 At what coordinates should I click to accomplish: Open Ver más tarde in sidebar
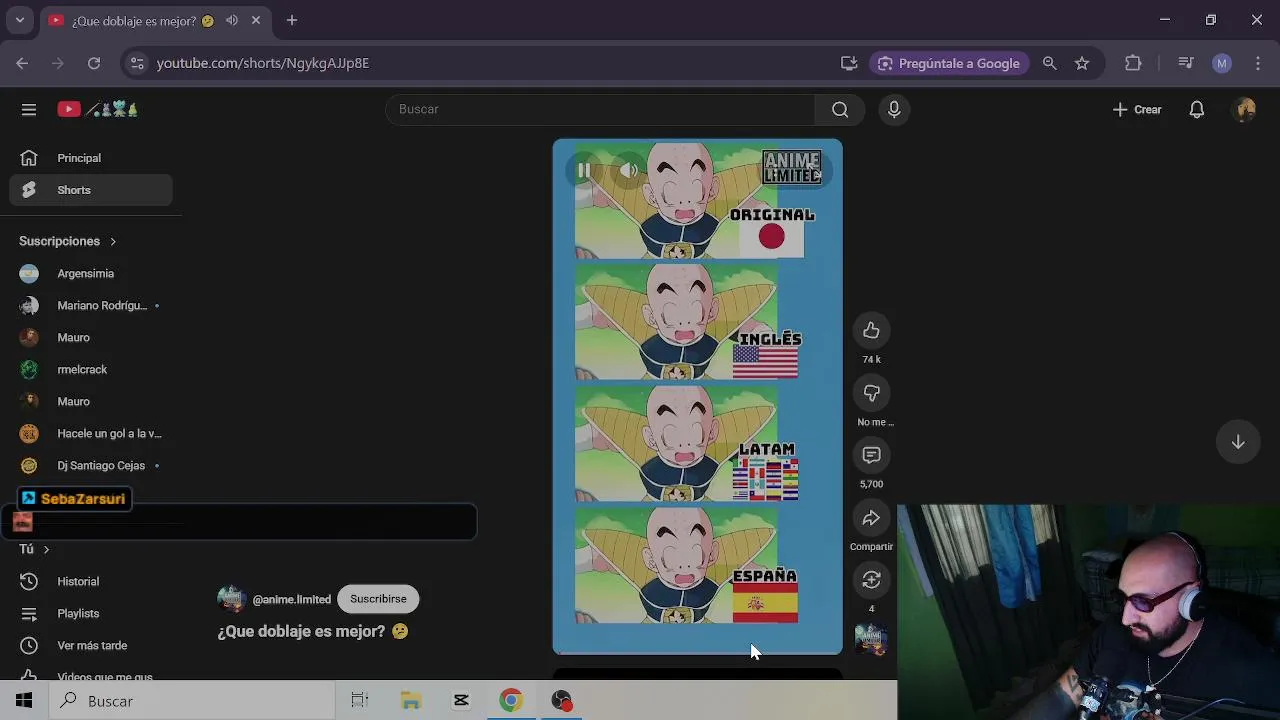tap(91, 645)
